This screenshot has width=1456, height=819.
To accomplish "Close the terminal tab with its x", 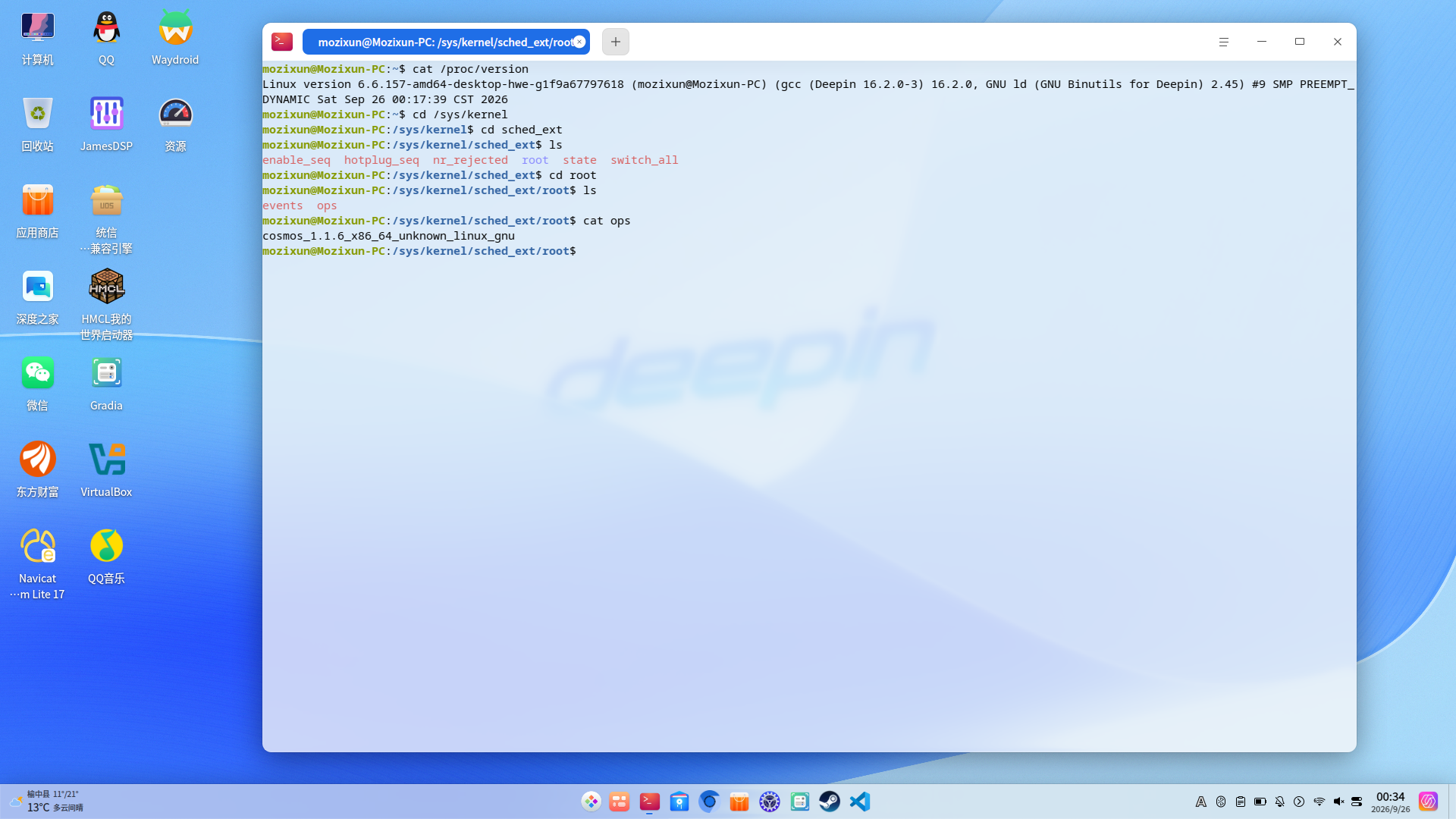I will 579,42.
